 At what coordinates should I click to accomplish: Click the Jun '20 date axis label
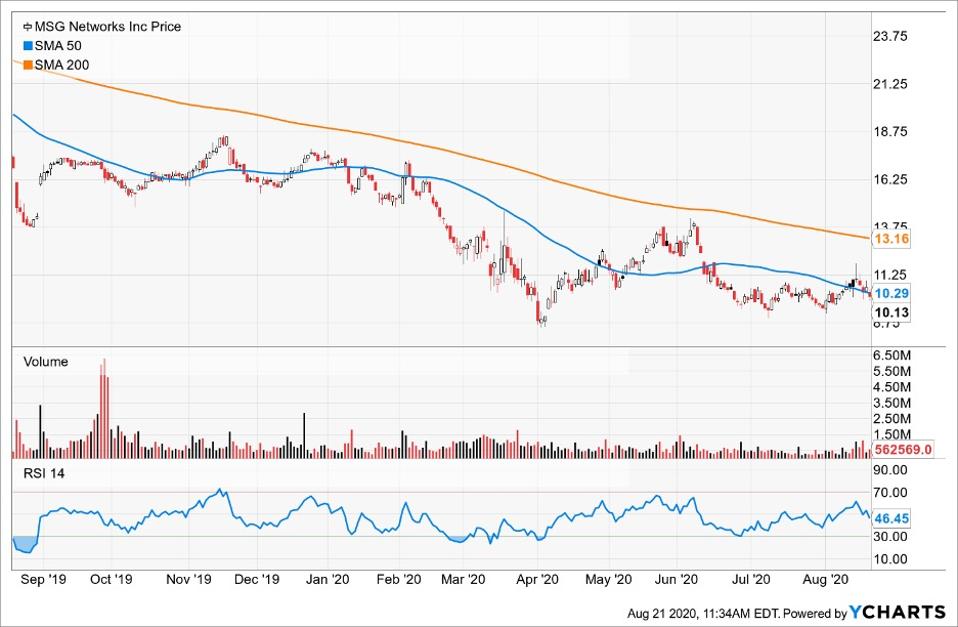[676, 579]
